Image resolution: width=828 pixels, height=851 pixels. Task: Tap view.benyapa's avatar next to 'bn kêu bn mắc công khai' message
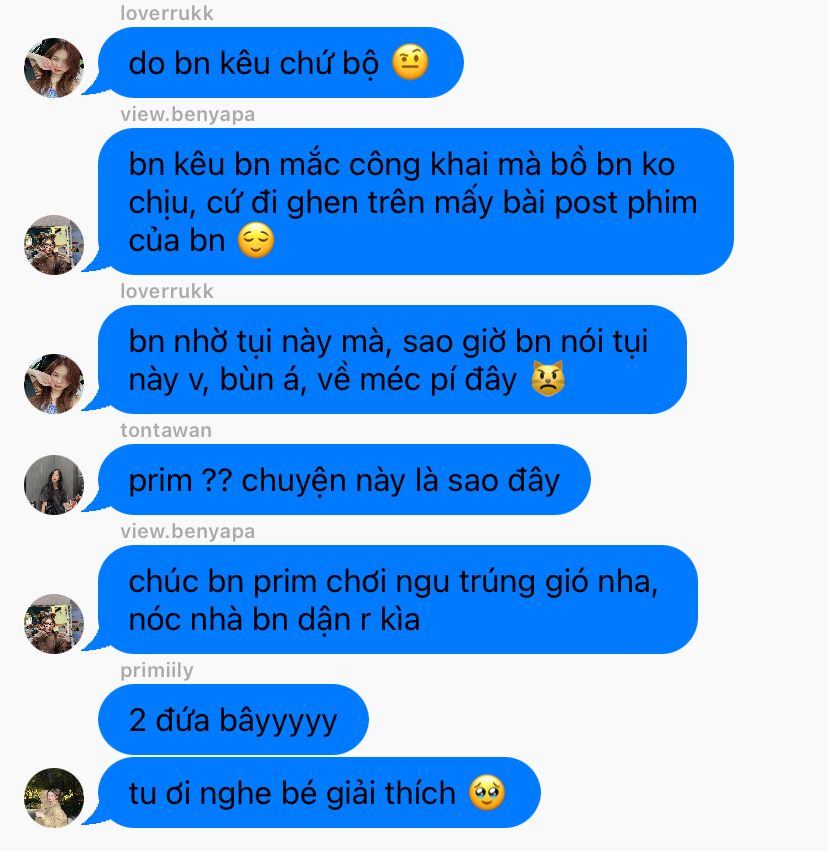point(54,245)
